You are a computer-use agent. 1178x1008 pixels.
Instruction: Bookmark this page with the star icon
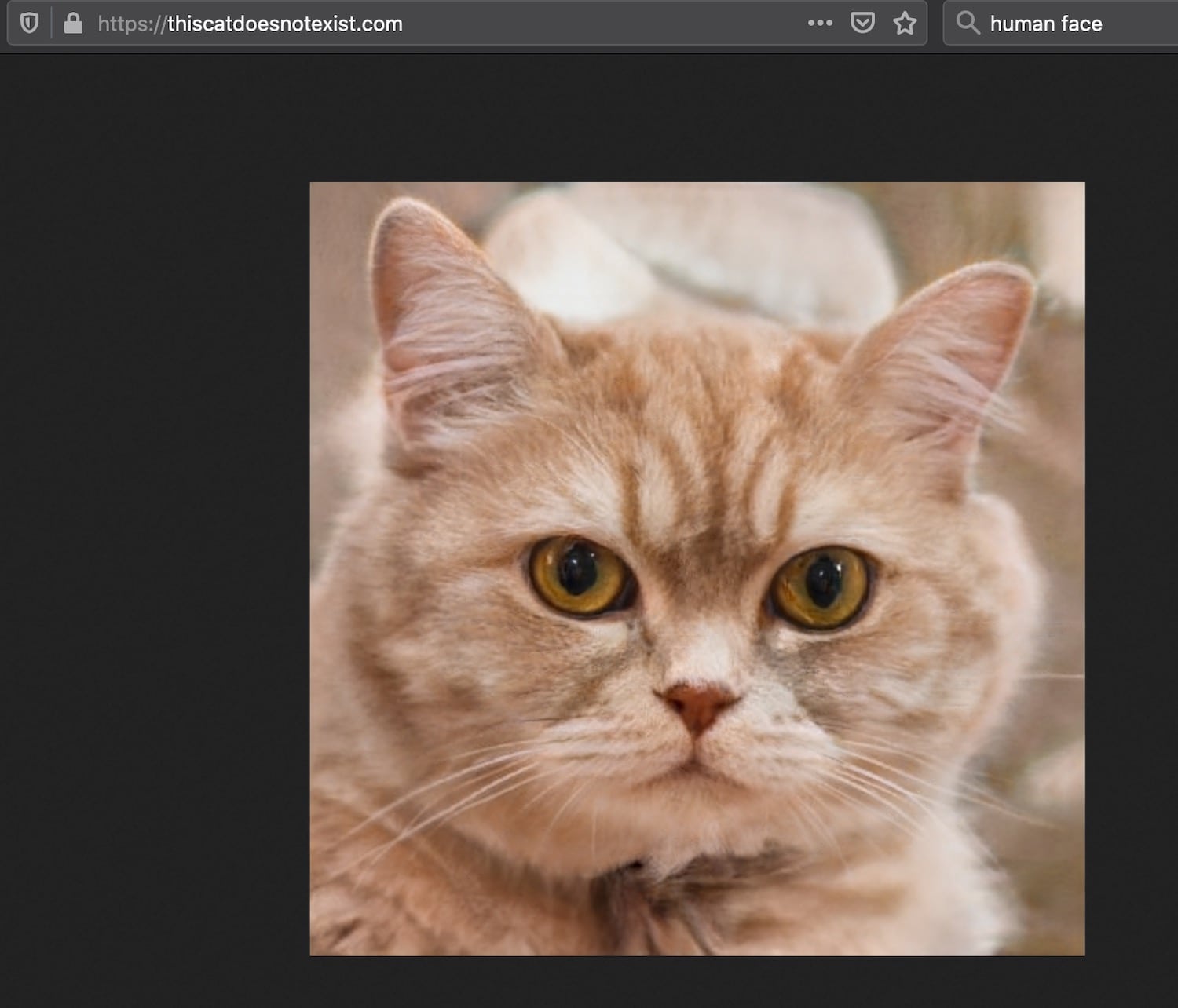[905, 24]
